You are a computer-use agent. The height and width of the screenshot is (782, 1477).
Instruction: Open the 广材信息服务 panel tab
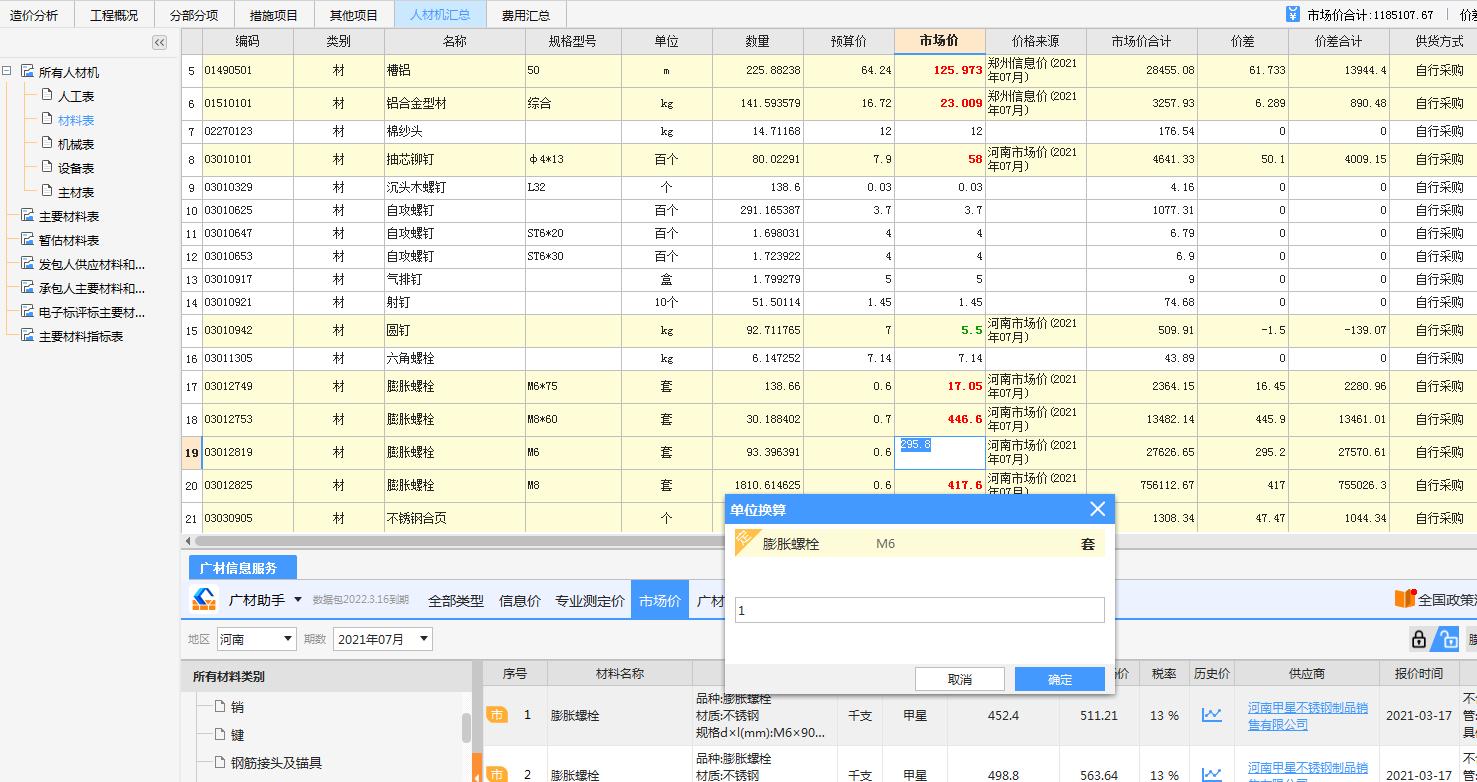click(x=243, y=568)
